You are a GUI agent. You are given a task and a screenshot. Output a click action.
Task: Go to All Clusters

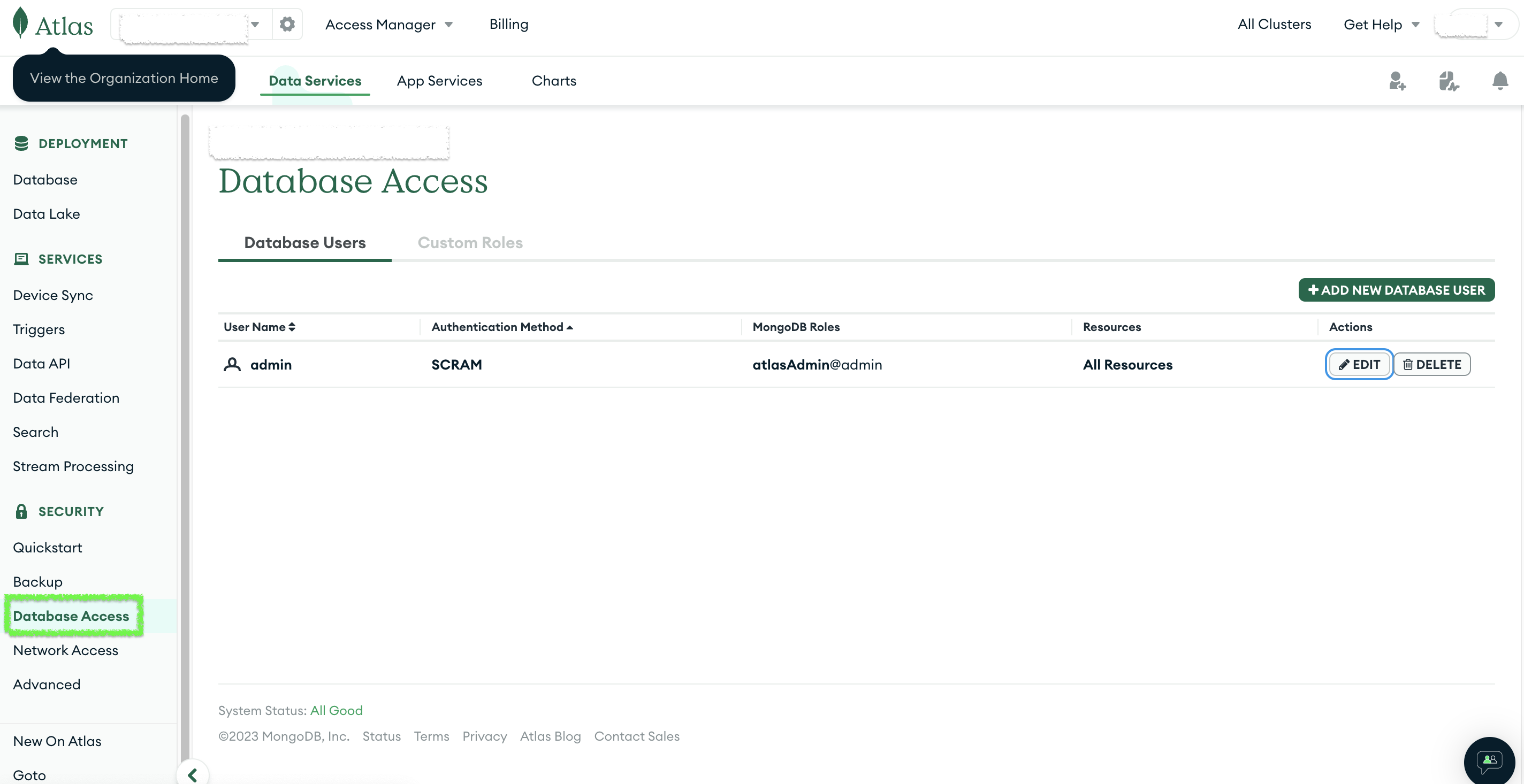[1274, 24]
